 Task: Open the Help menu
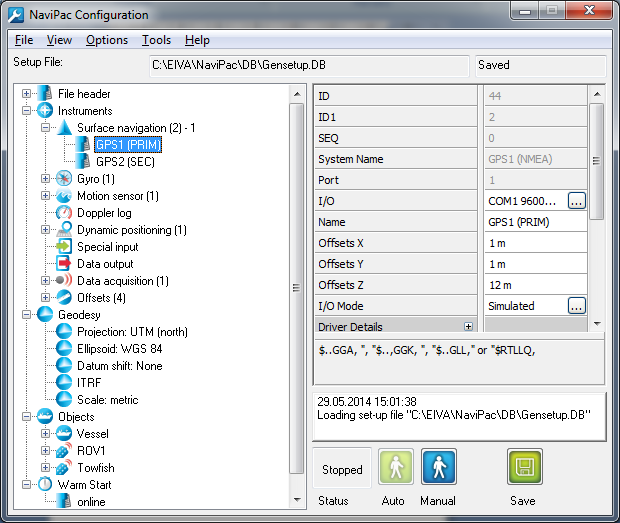(197, 40)
